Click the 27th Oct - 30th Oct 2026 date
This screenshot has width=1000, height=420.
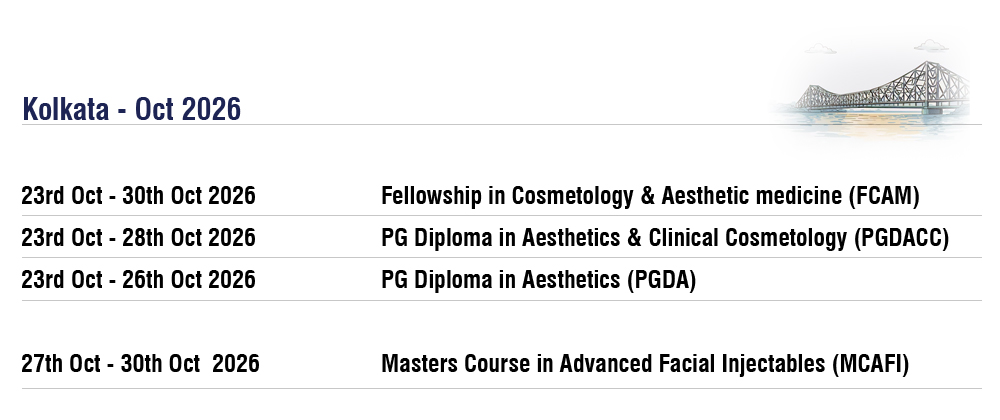[x=140, y=364]
